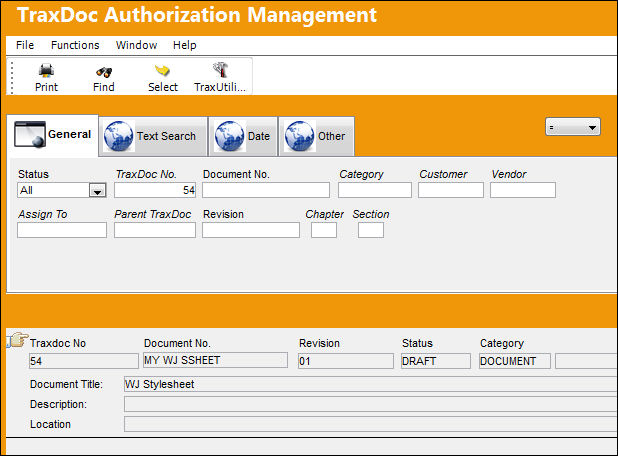Open the equals operator dropdown

pyautogui.click(x=573, y=127)
